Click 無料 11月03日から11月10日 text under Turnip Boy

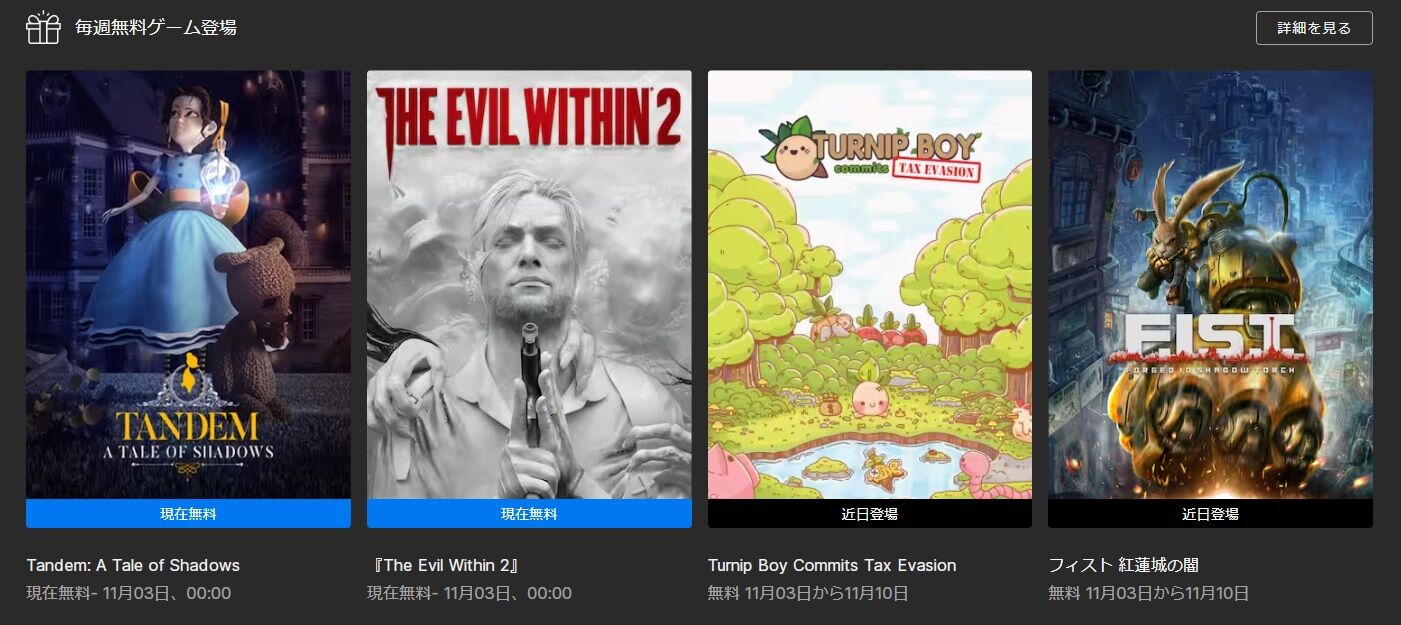[x=808, y=593]
